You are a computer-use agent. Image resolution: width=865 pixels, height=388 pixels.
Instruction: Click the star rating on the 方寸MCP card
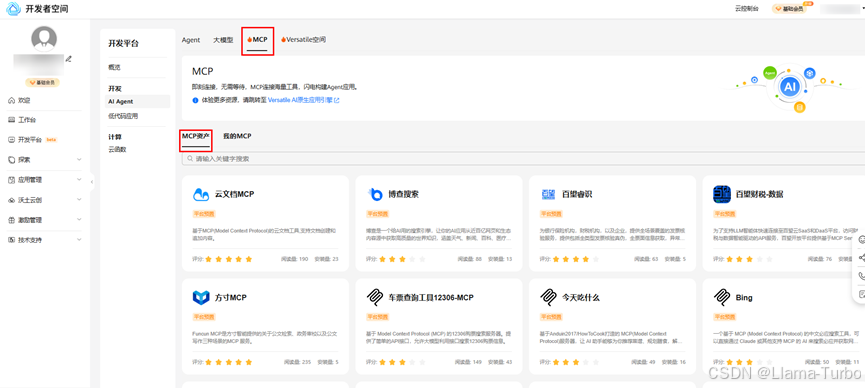pyautogui.click(x=229, y=362)
